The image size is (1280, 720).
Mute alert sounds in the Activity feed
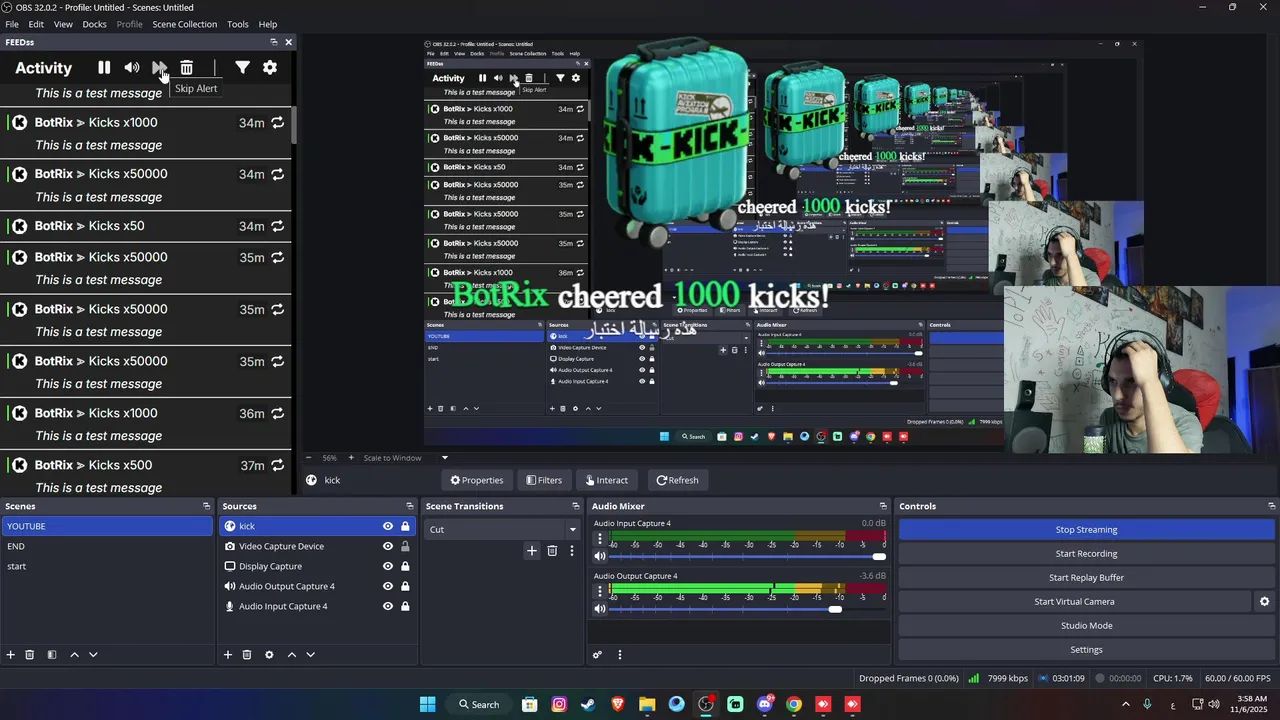(x=132, y=67)
